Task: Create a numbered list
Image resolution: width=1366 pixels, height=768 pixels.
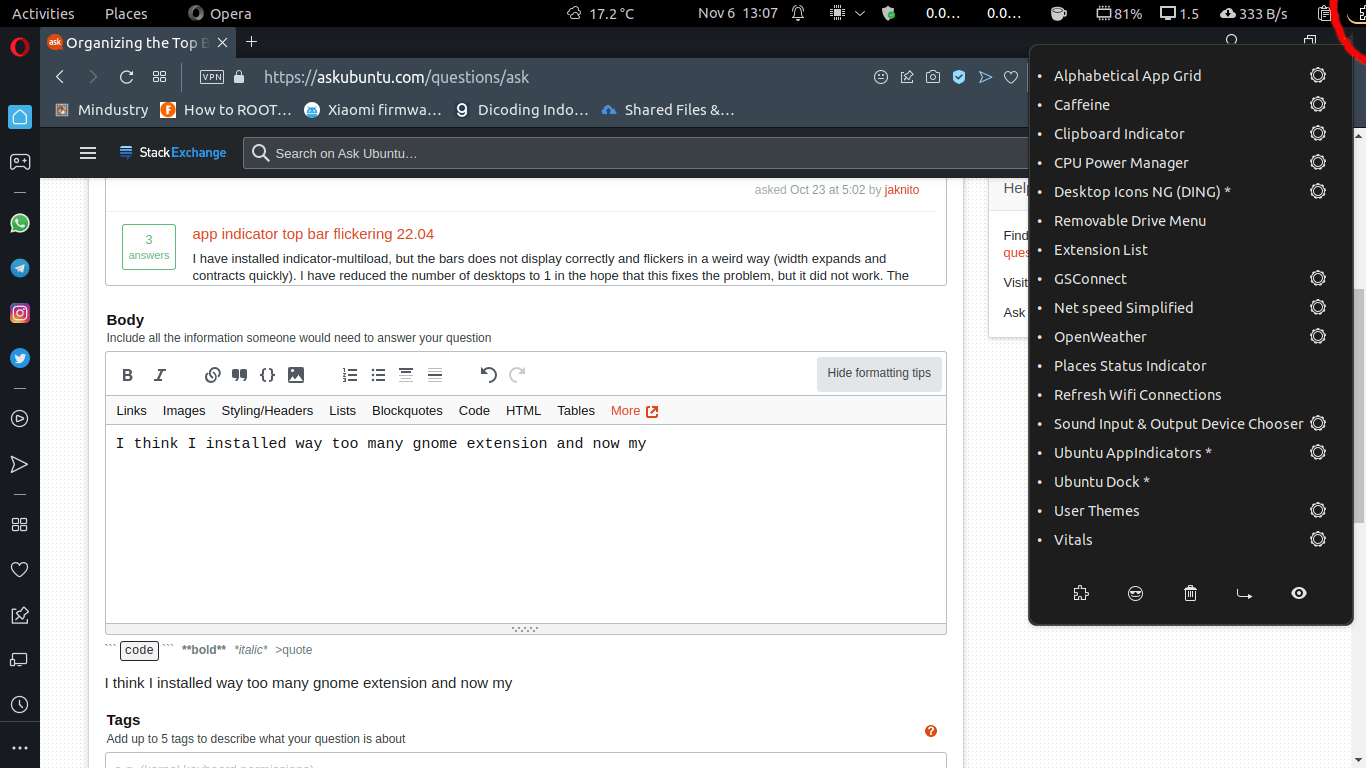Action: pyautogui.click(x=350, y=374)
